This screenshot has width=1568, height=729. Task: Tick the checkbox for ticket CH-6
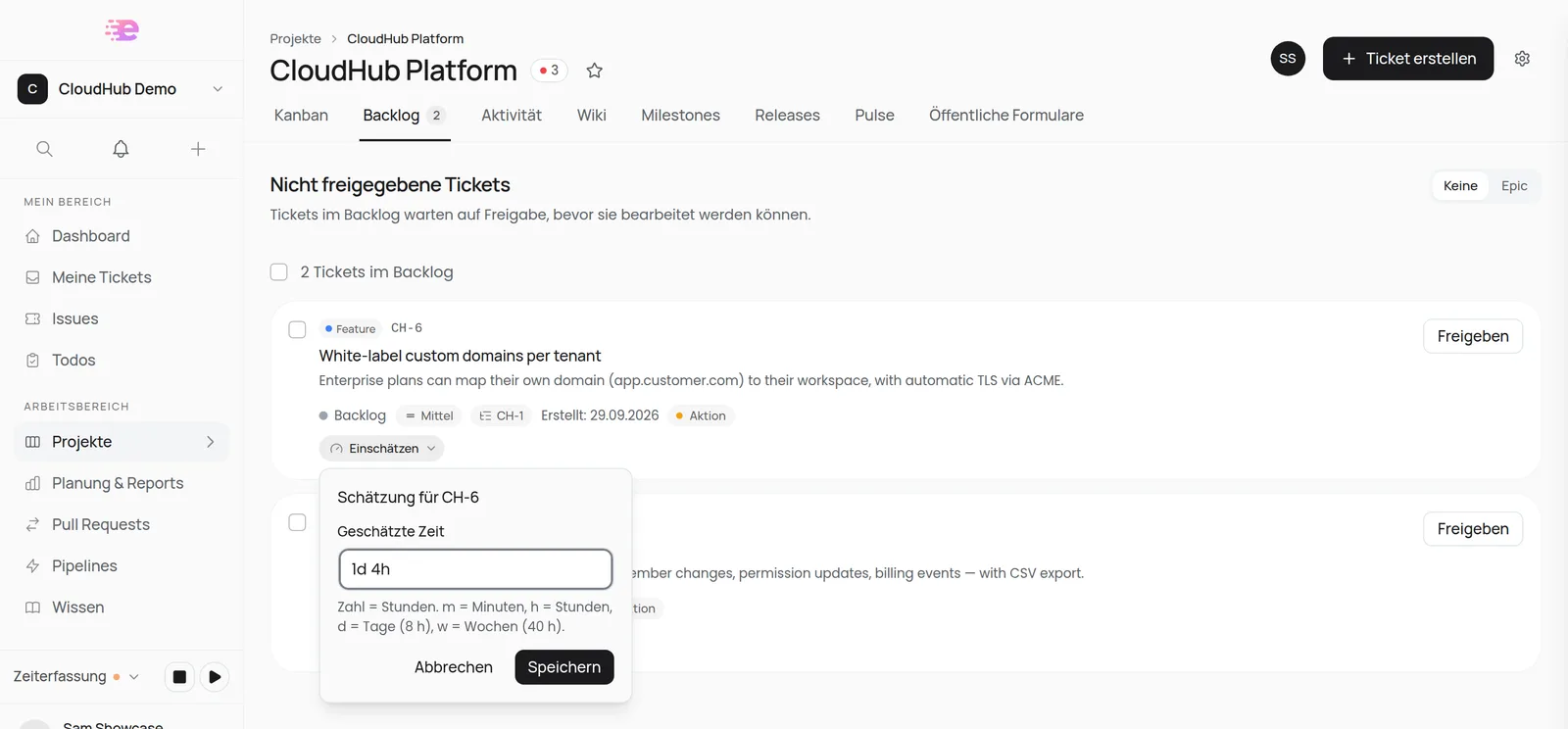297,329
